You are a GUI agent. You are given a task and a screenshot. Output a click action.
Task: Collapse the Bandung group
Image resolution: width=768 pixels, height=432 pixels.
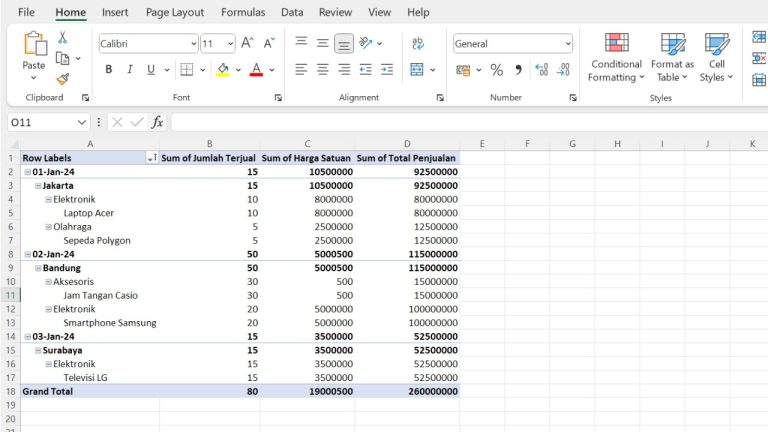(x=38, y=268)
